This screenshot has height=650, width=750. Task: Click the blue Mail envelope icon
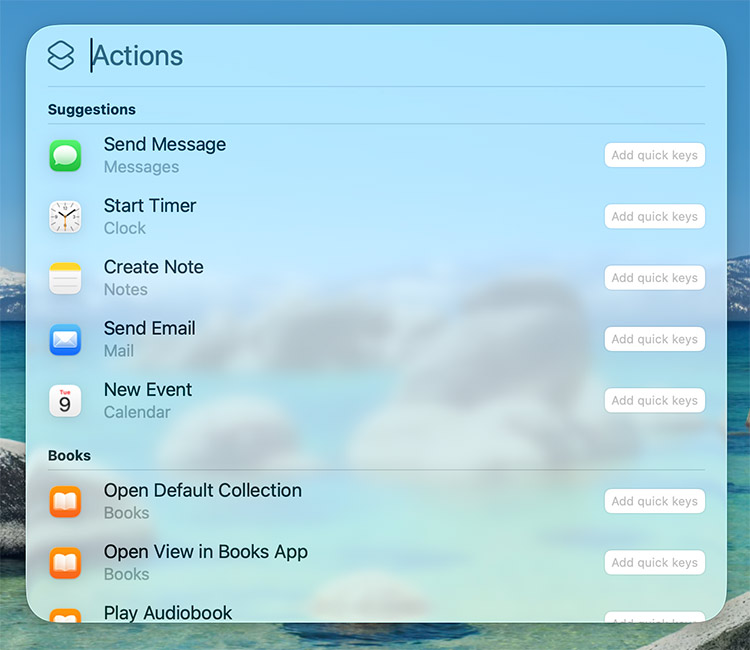[65, 340]
